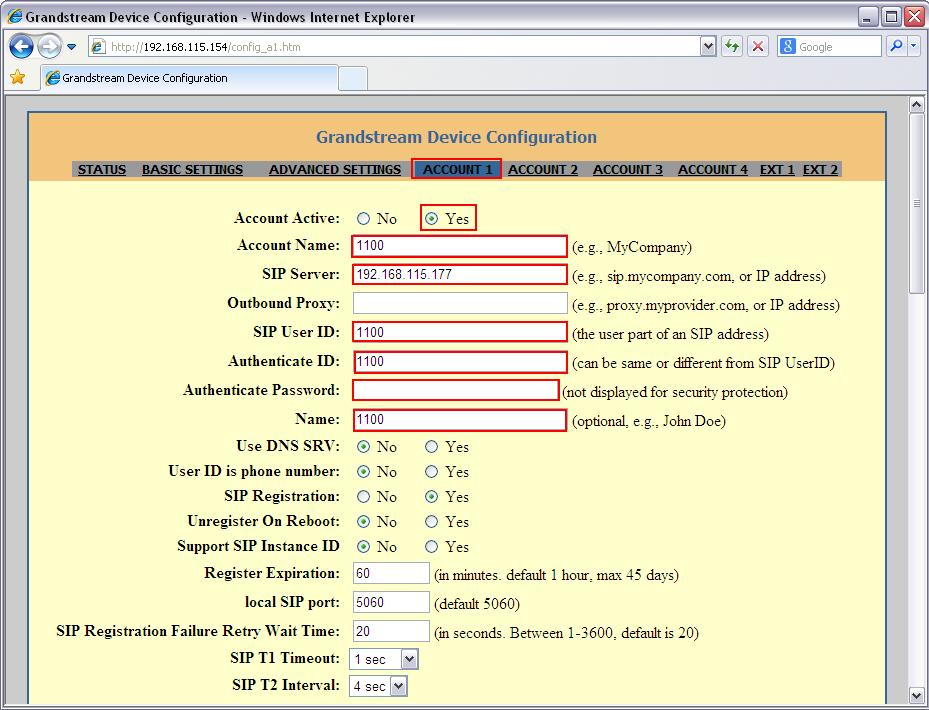Click the page icon in the address bar

pos(99,46)
